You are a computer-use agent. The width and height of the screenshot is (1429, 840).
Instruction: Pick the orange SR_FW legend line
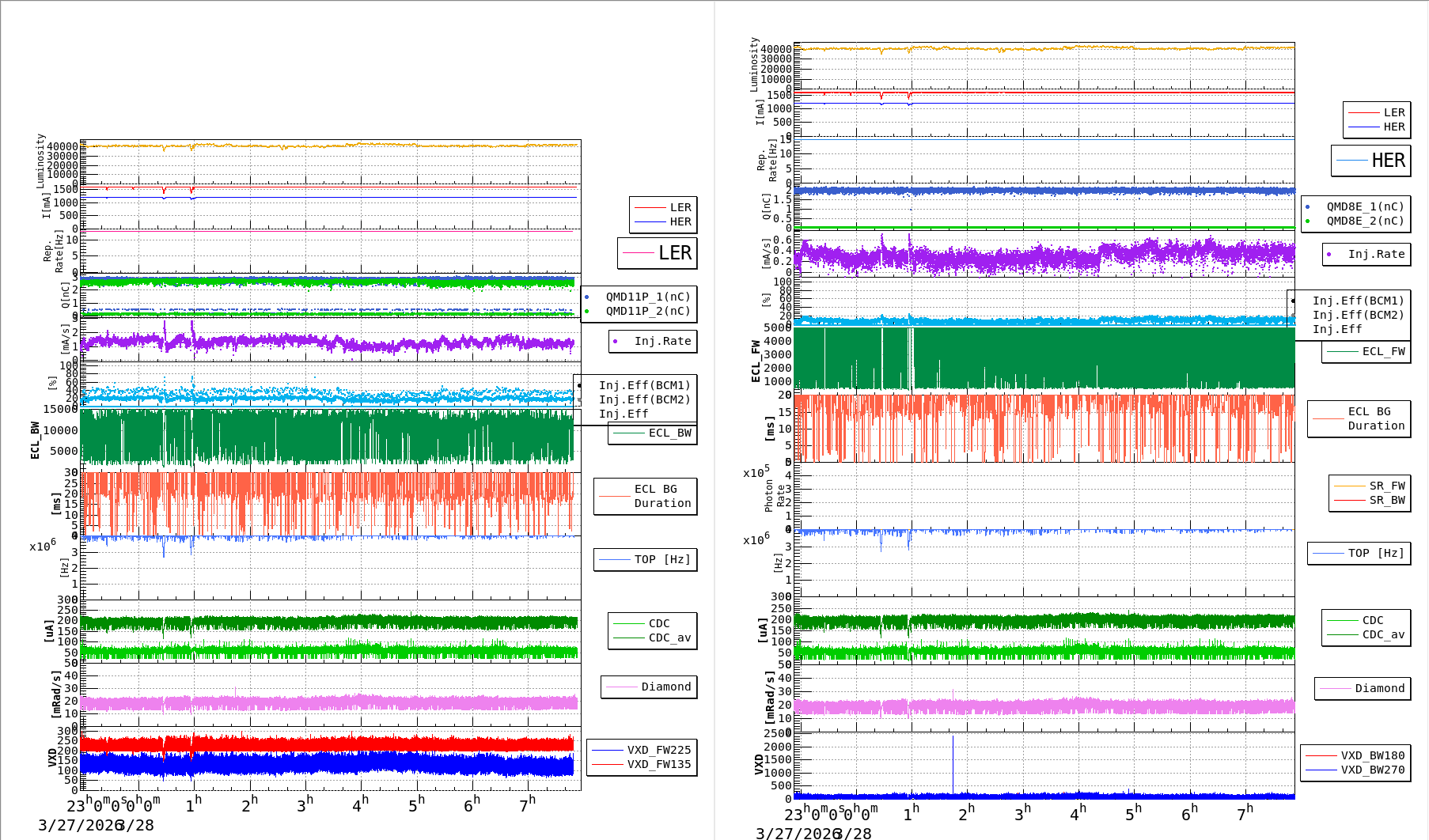(x=1349, y=486)
